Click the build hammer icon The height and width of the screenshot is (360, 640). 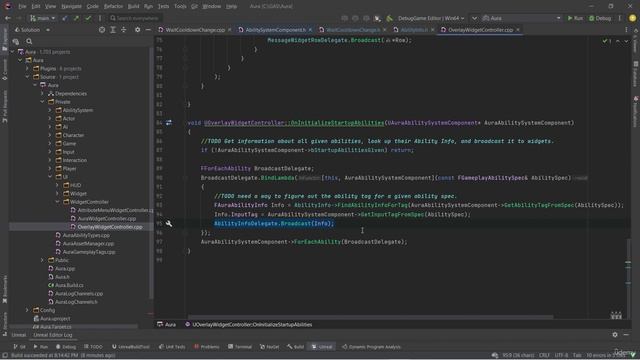[389, 18]
